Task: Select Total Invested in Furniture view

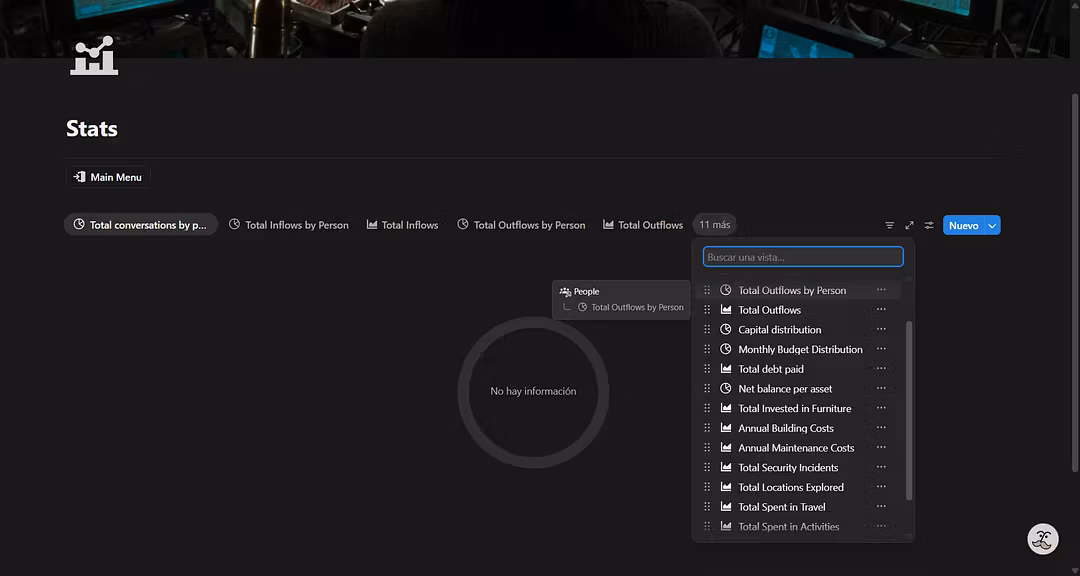Action: tap(794, 409)
